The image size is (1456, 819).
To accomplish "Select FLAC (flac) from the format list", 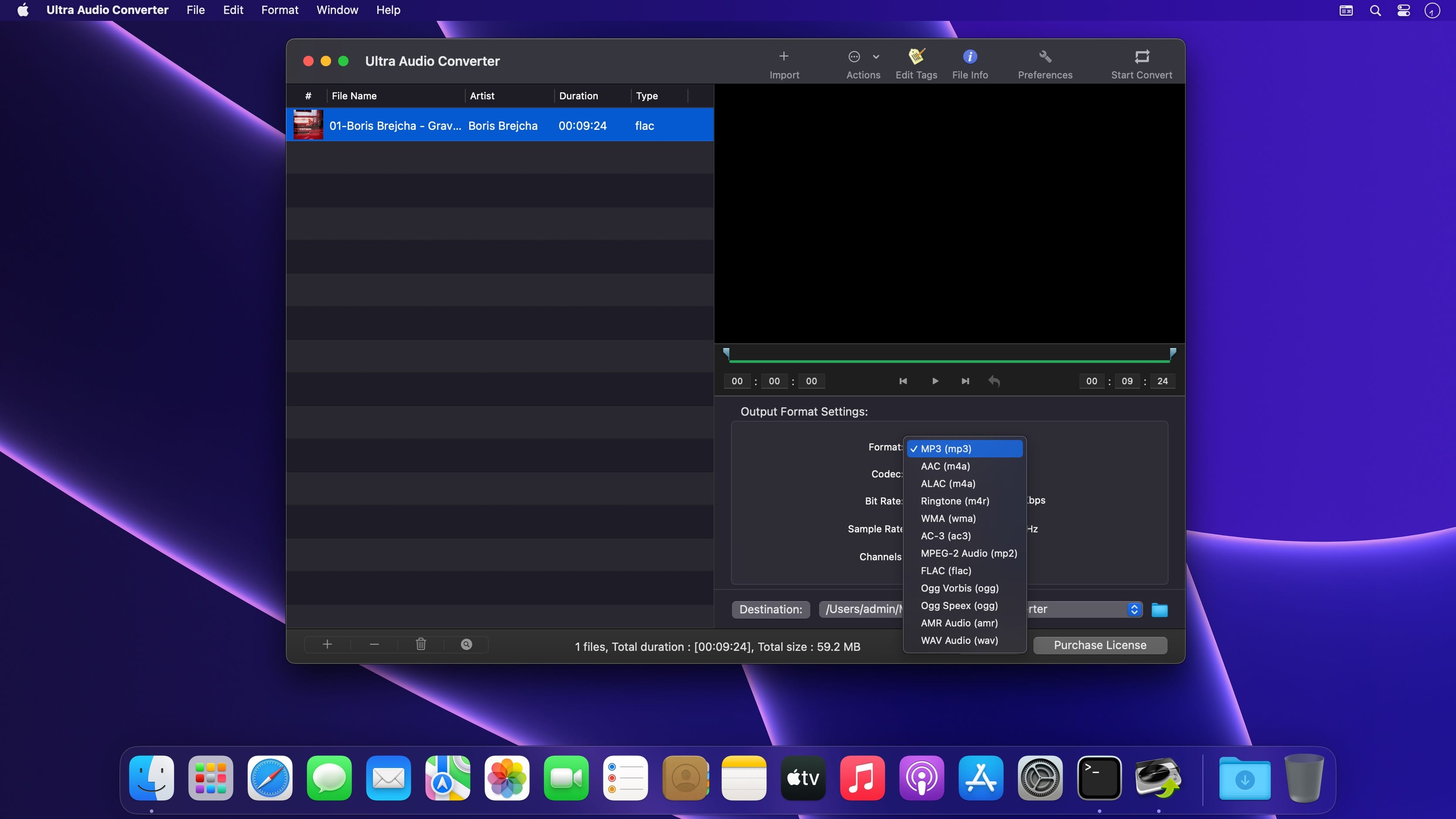I will point(945,571).
